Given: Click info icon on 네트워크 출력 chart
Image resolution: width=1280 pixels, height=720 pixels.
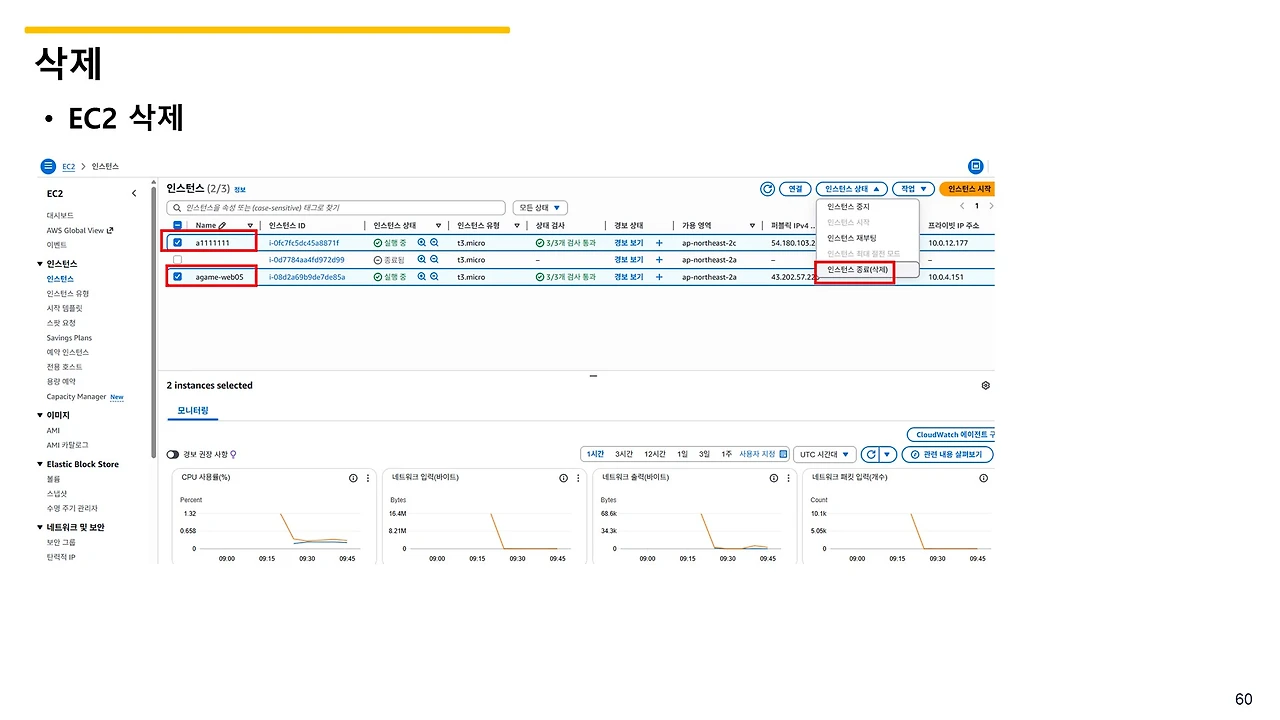Looking at the screenshot, I should tap(773, 478).
